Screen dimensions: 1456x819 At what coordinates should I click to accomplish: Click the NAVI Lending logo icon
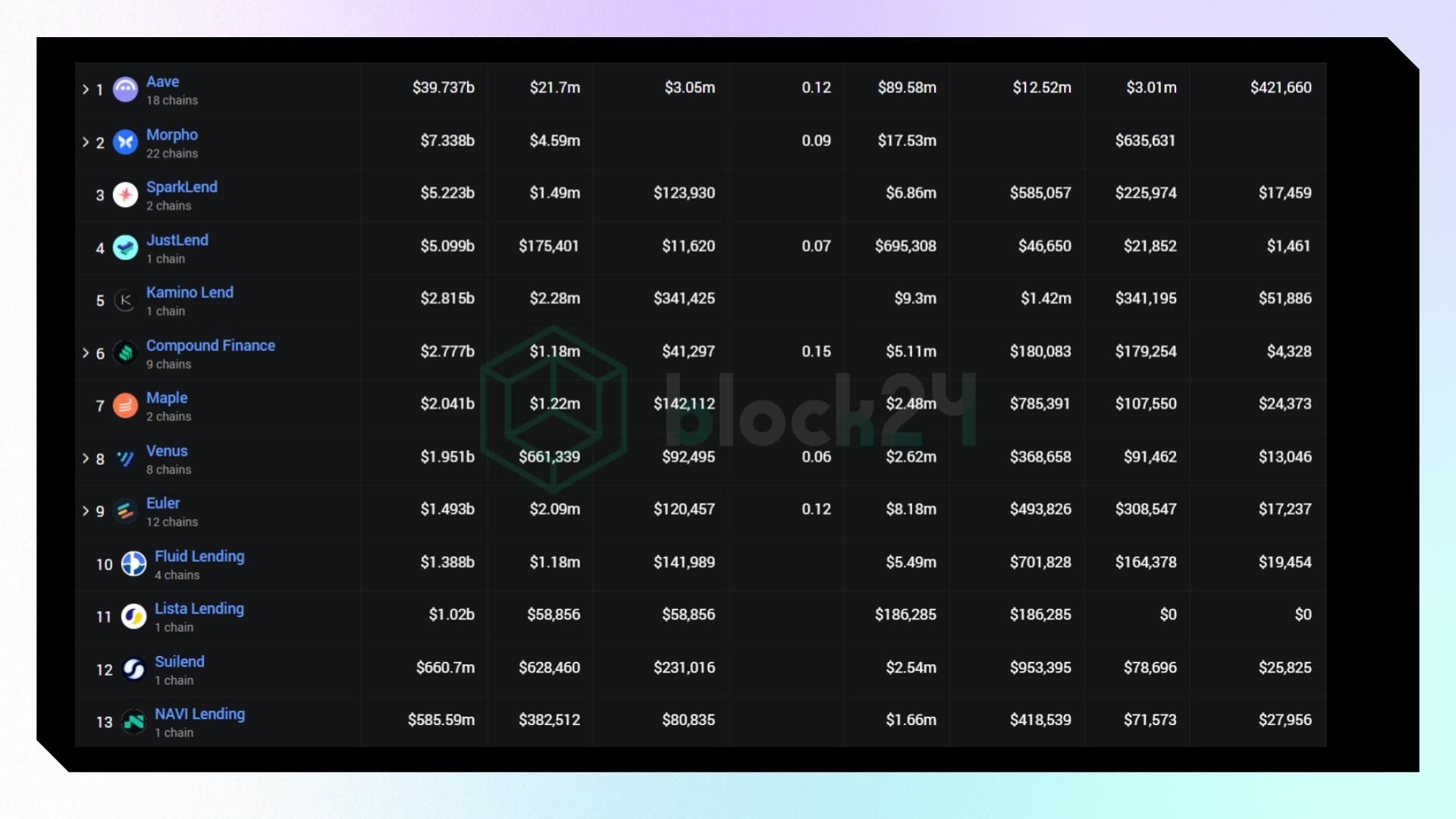click(133, 722)
